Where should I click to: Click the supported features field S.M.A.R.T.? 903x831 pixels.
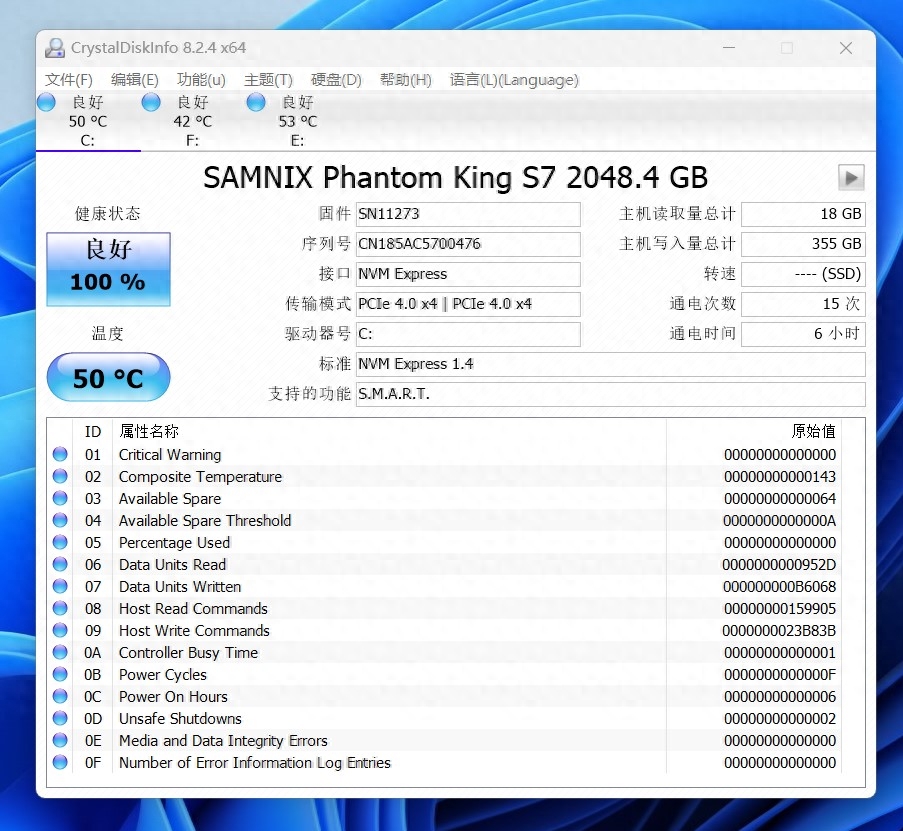610,394
